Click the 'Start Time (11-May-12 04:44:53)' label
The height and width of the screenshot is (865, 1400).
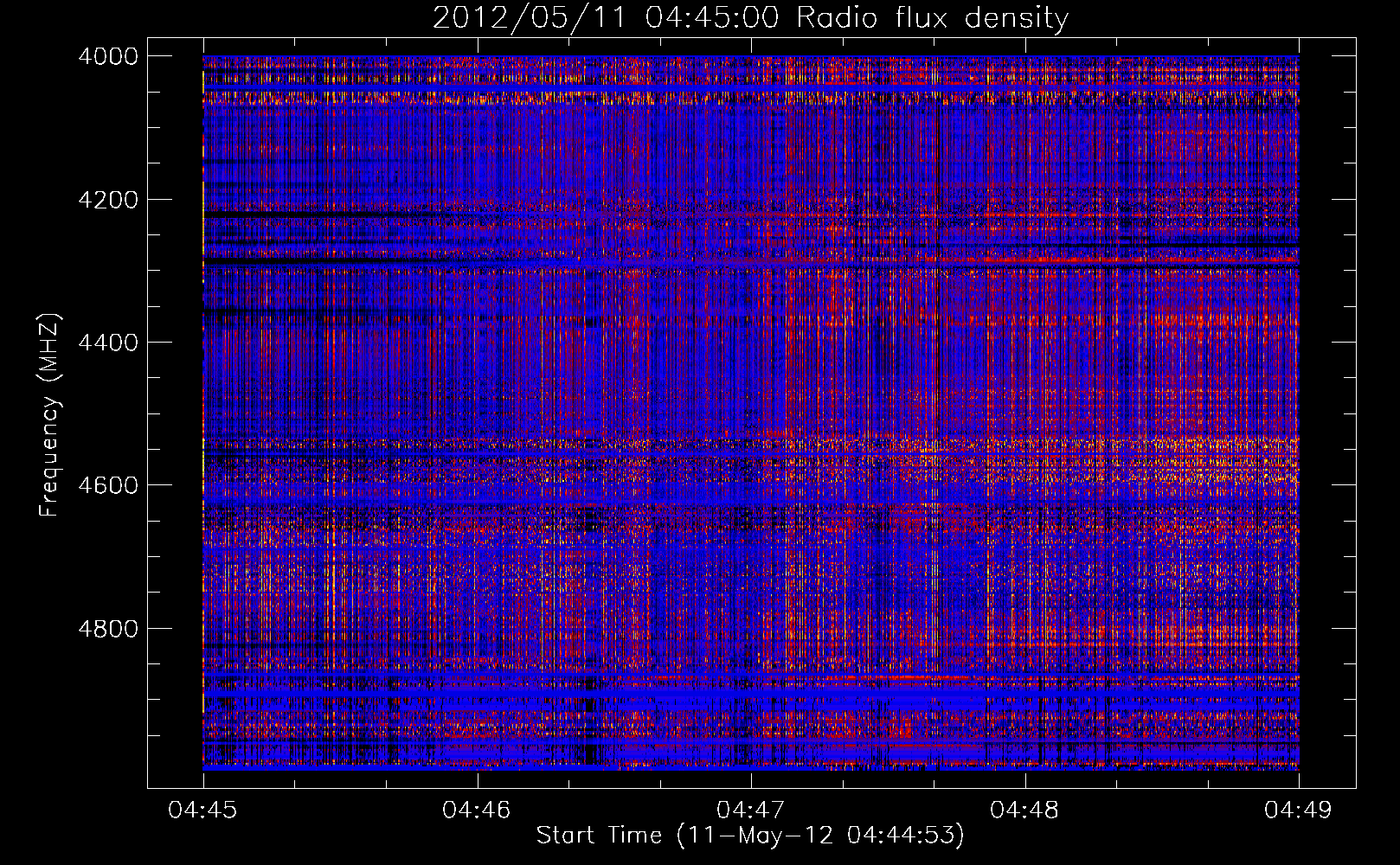pos(750,836)
